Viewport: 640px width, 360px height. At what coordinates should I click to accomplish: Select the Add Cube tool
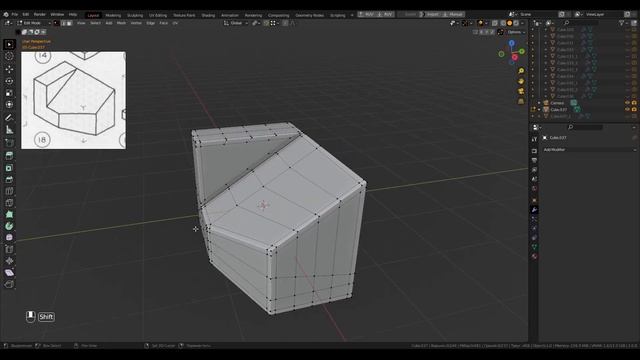coord(9,143)
